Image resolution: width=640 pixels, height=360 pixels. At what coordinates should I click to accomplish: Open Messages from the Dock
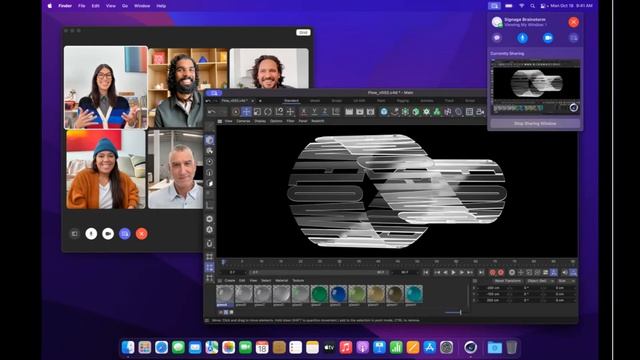click(x=178, y=347)
